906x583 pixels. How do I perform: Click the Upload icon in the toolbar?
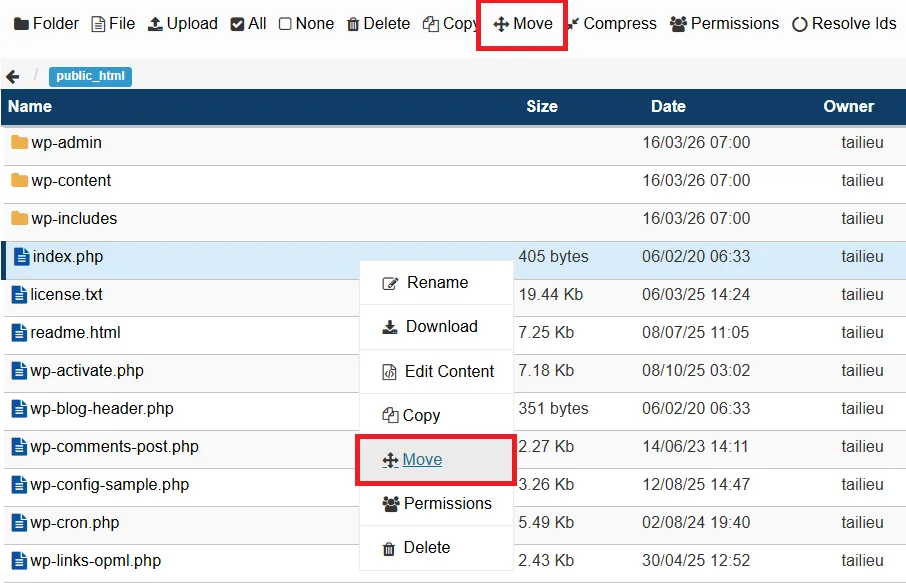point(182,23)
